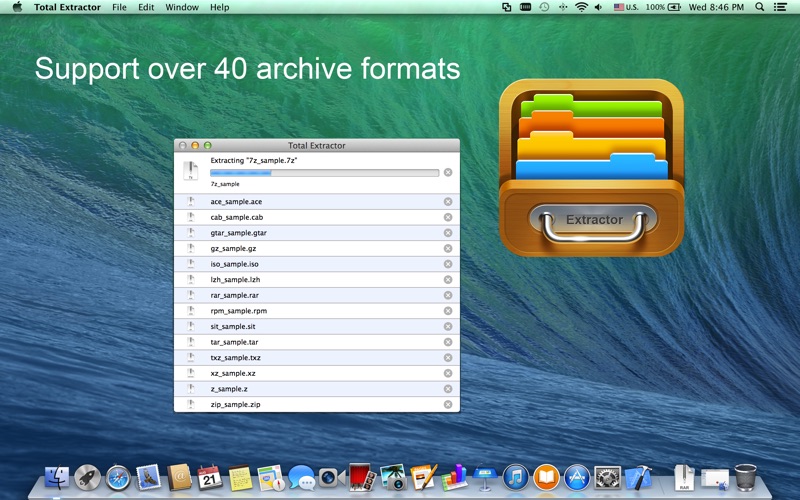
Task: Click the 100% battery status indicator
Action: click(x=663, y=7)
